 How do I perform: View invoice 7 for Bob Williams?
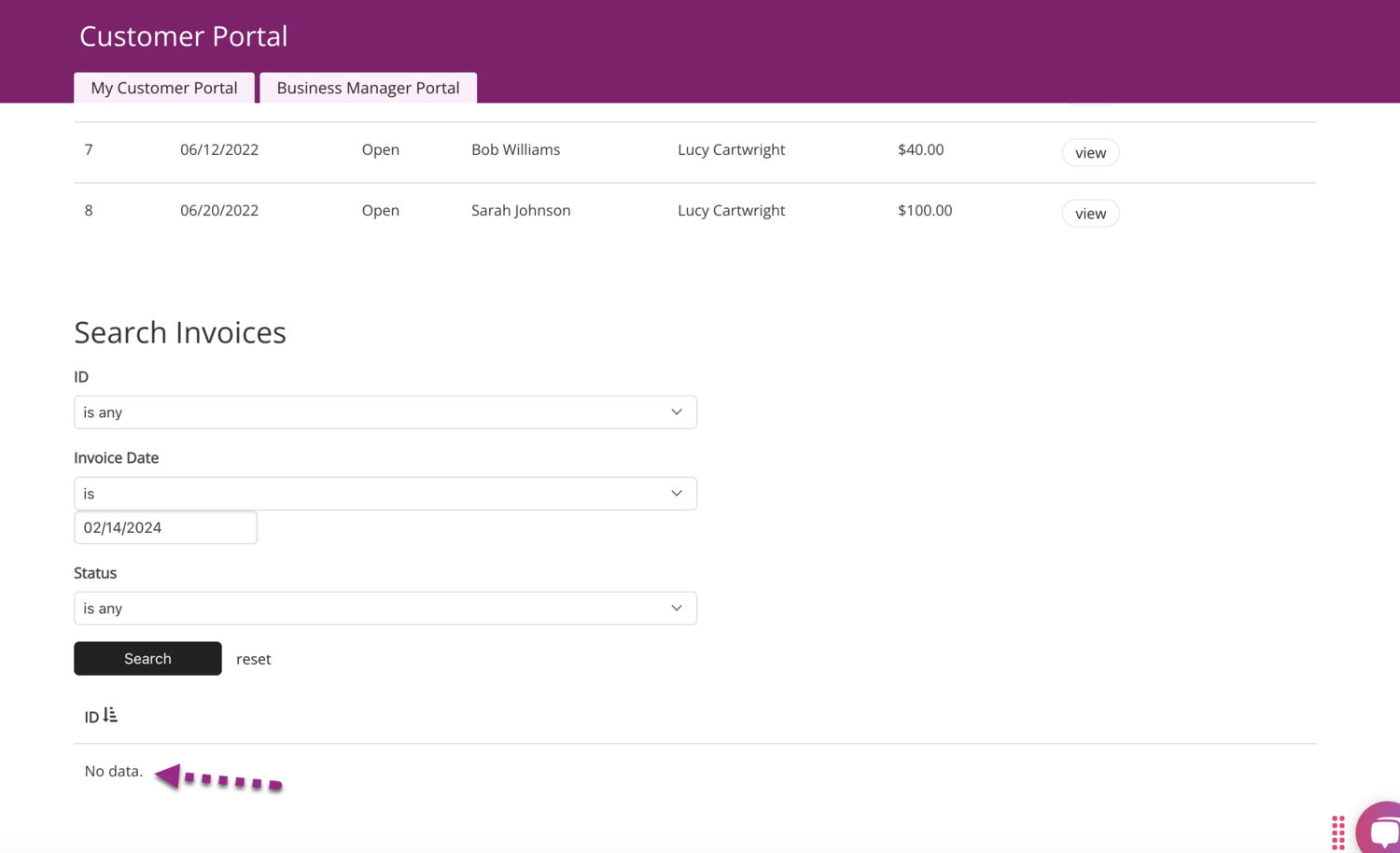point(1089,153)
